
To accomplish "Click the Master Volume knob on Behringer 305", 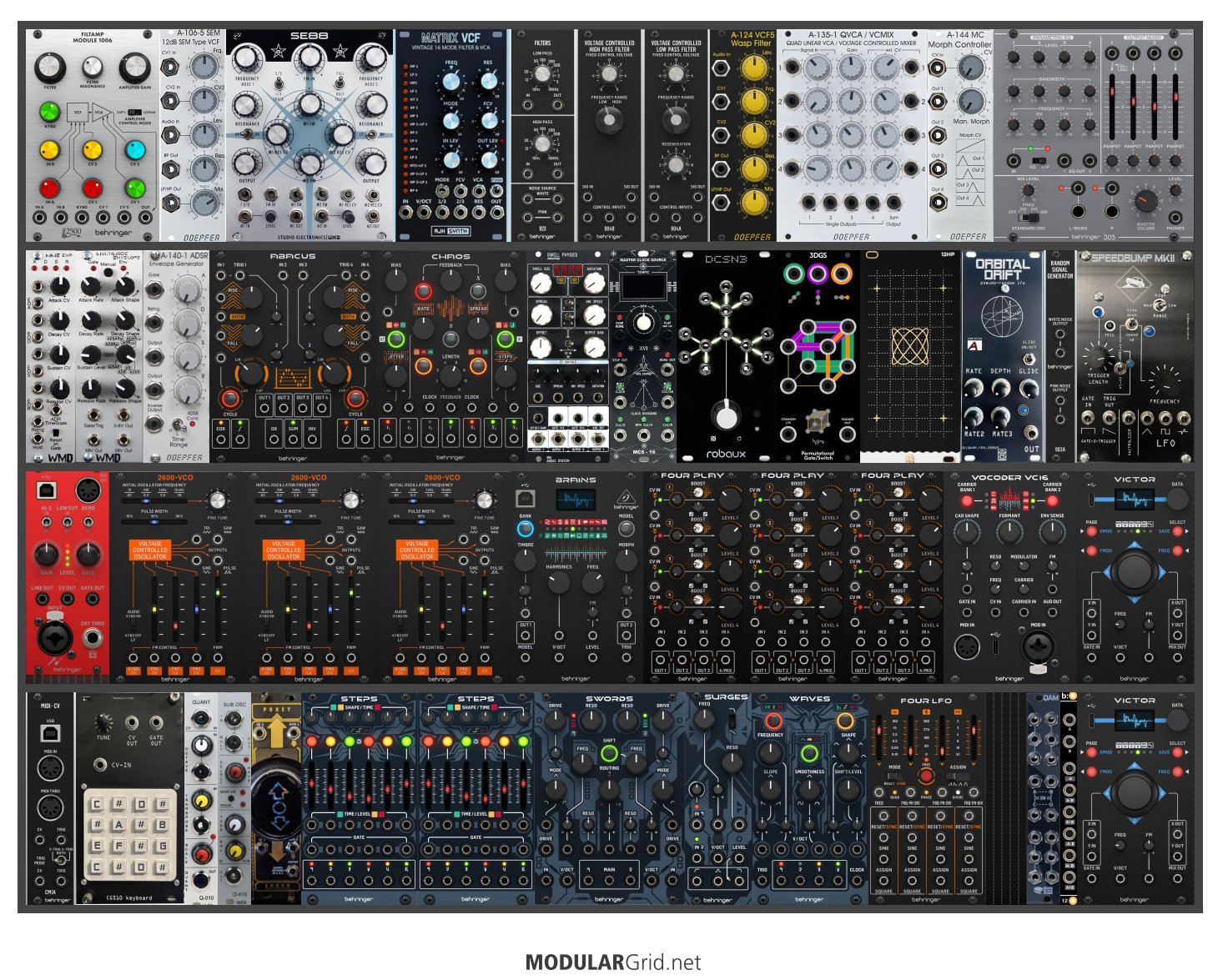I will pos(1145,200).
